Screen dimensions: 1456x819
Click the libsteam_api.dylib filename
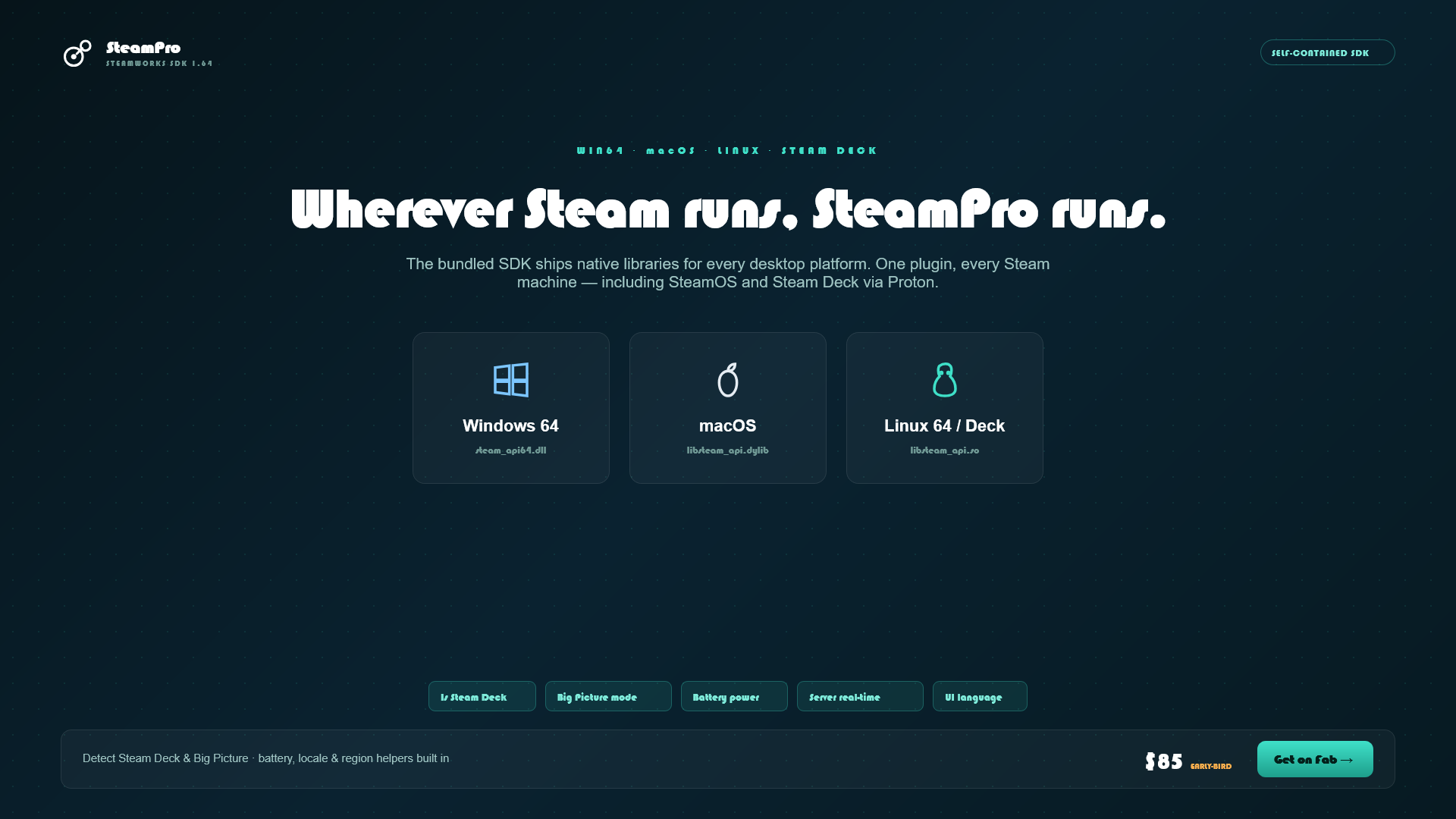coord(728,450)
